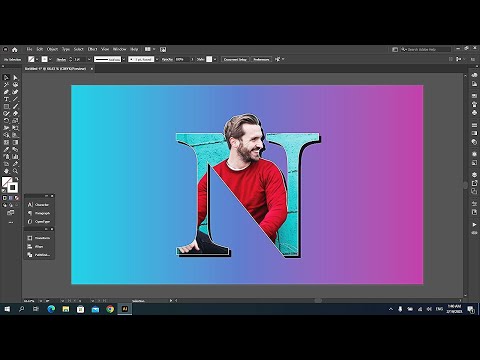480x360 pixels.
Task: Select the Mesh tool
Action: tap(6, 142)
